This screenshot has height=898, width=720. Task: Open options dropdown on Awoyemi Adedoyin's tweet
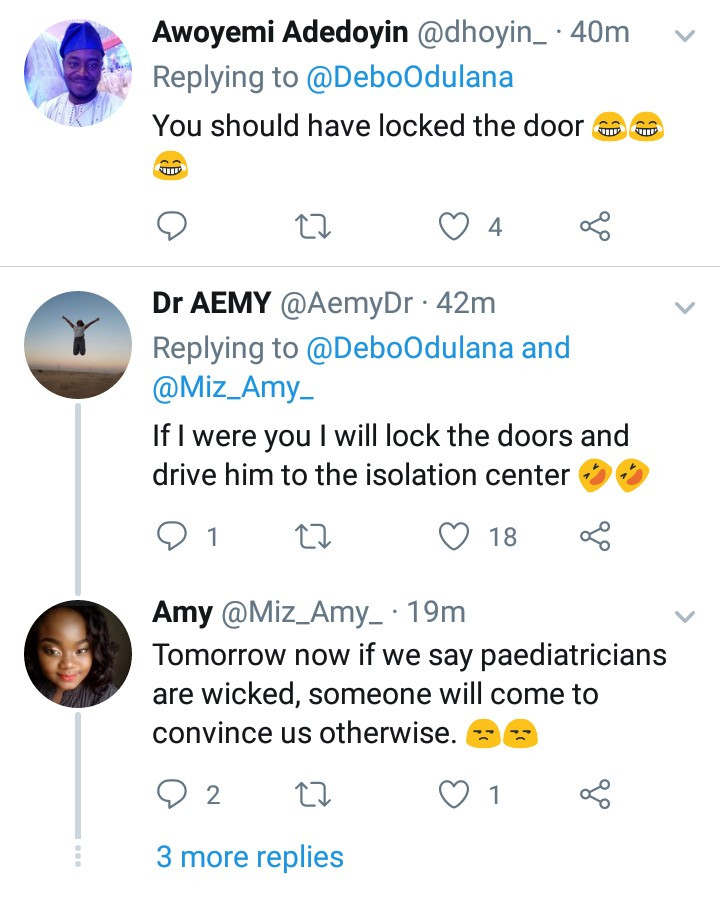(x=685, y=36)
